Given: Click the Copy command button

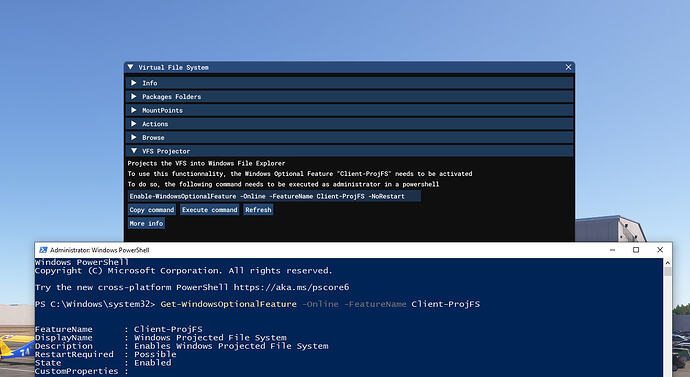Looking at the screenshot, I should tap(152, 210).
